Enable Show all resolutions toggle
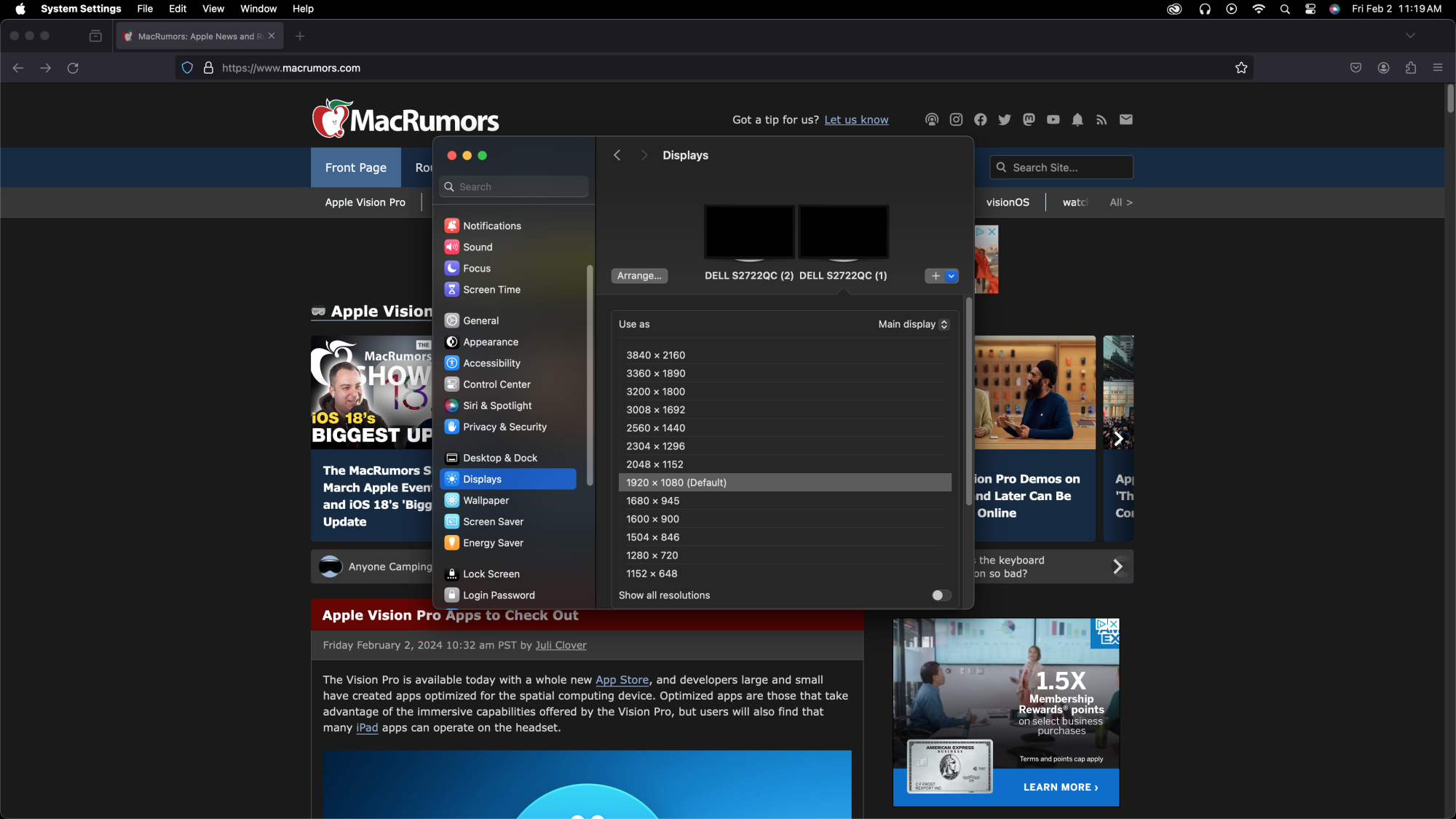 click(x=941, y=596)
